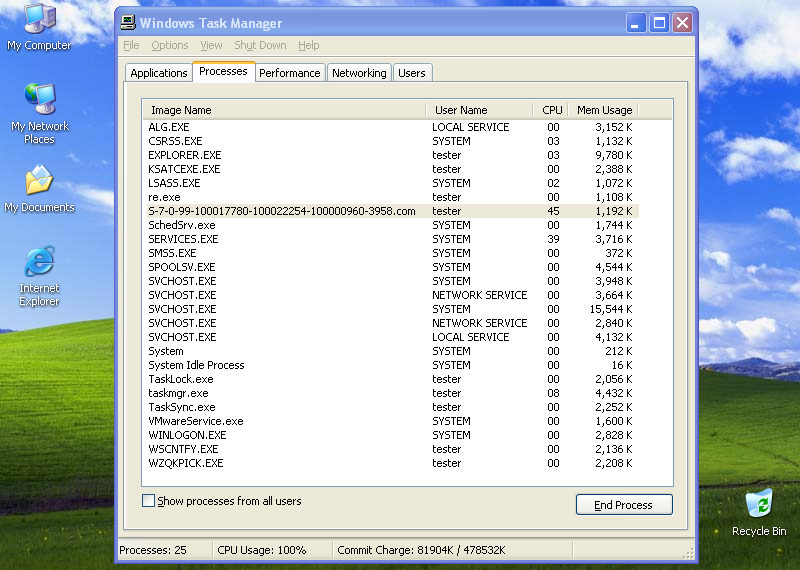Sort by Mem Usage column header

point(604,110)
